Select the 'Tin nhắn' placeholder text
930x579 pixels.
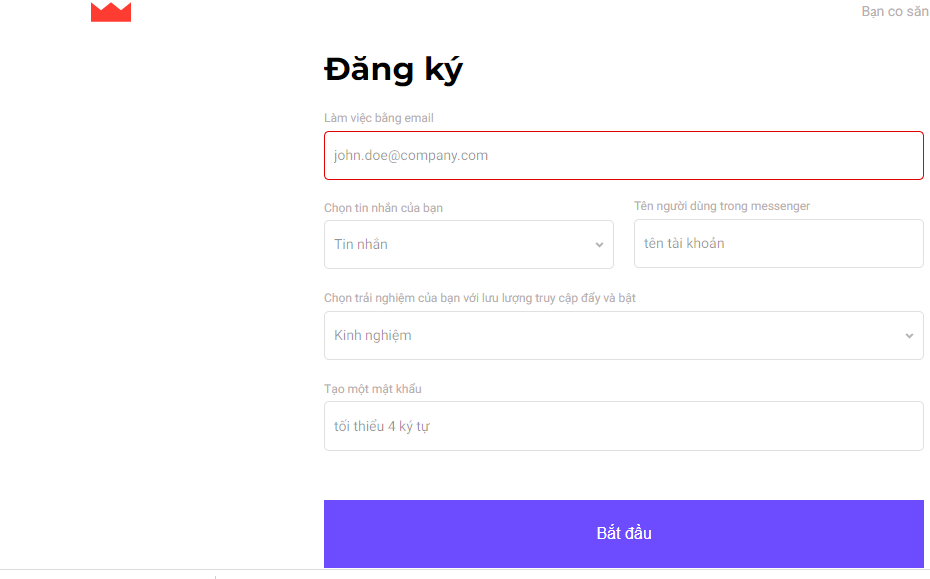(x=361, y=244)
